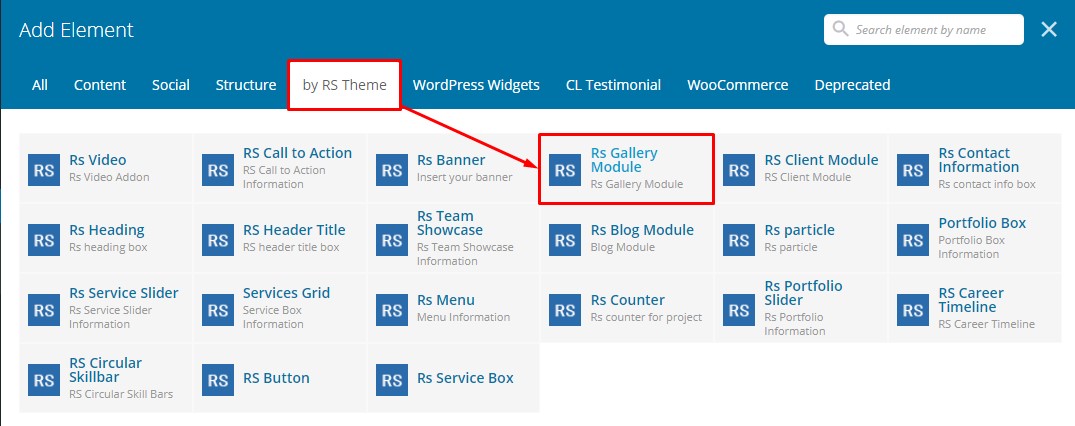Viewport: 1075px width, 426px height.
Task: Click the RS icon beside Rs Video
Action: (x=44, y=169)
